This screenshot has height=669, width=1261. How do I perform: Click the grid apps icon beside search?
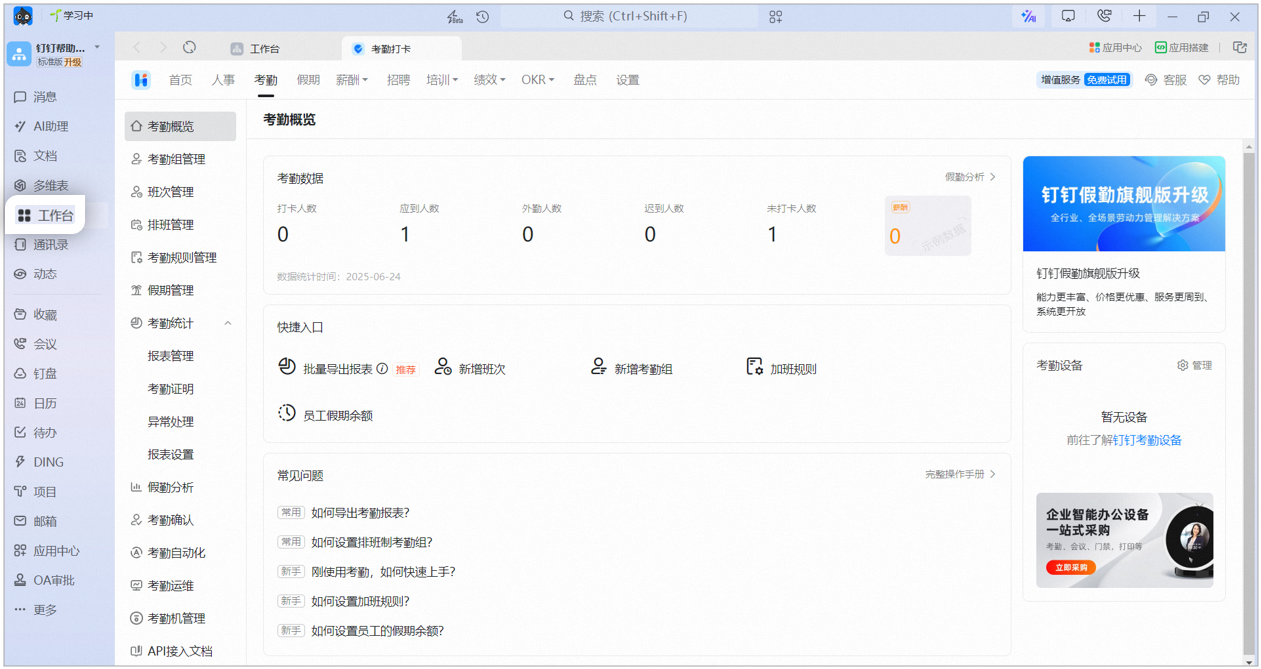(x=776, y=17)
